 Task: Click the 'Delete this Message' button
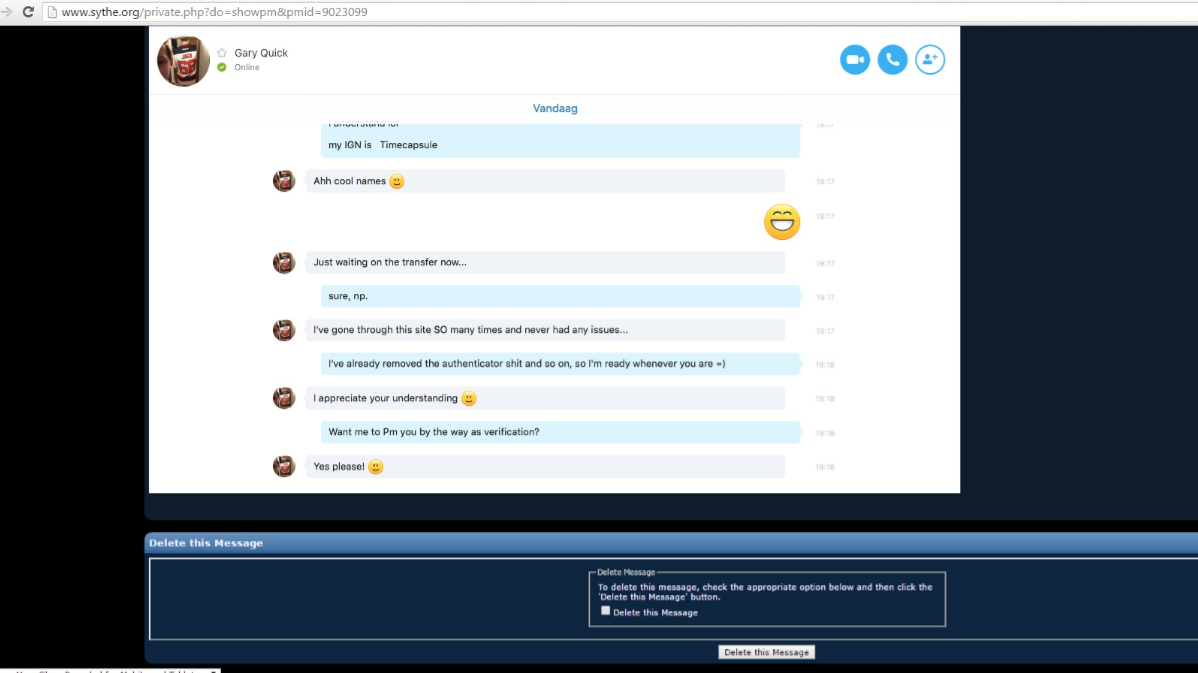(766, 652)
